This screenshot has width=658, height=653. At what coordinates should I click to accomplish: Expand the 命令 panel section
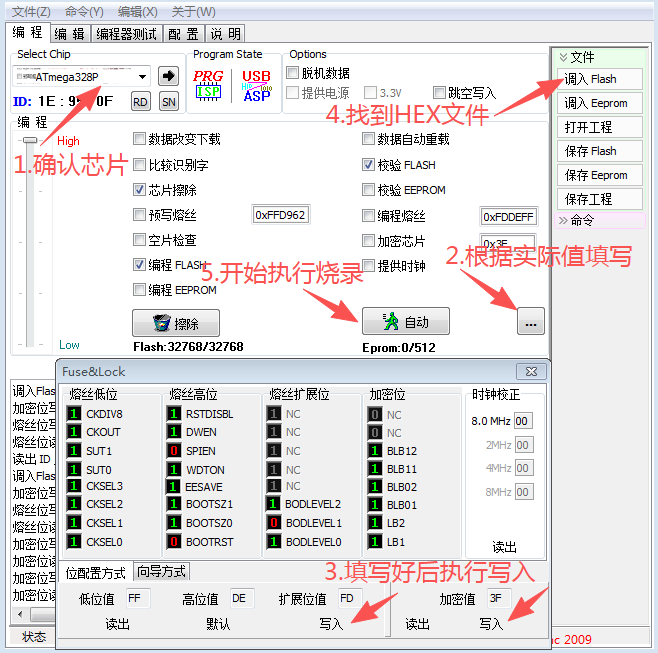point(563,220)
